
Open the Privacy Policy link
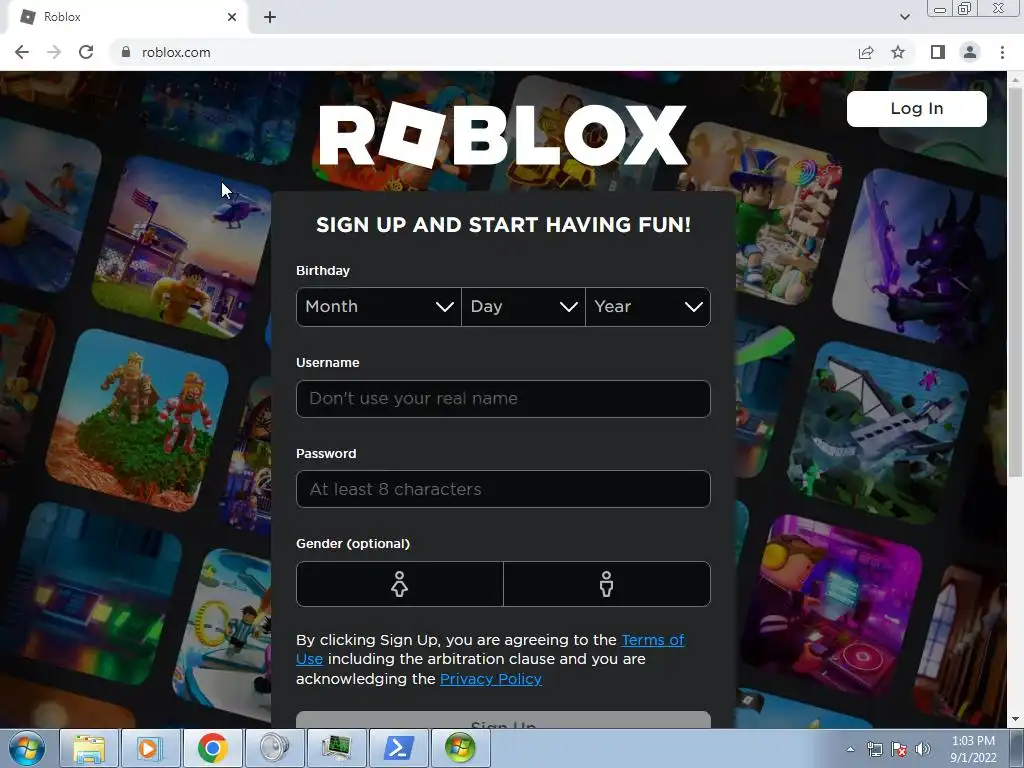490,679
